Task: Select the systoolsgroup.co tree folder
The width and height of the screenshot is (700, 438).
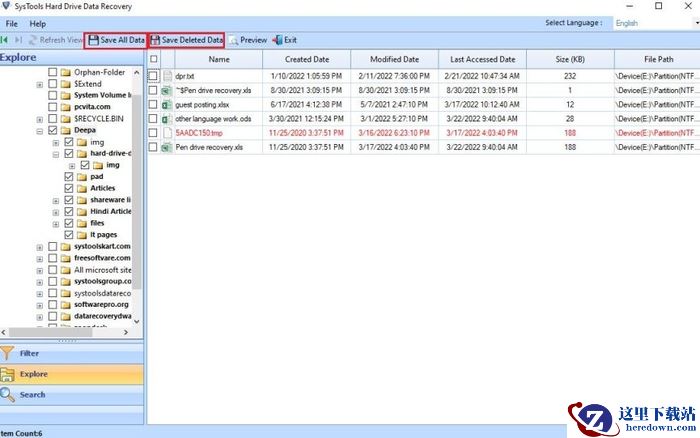Action: [103, 281]
